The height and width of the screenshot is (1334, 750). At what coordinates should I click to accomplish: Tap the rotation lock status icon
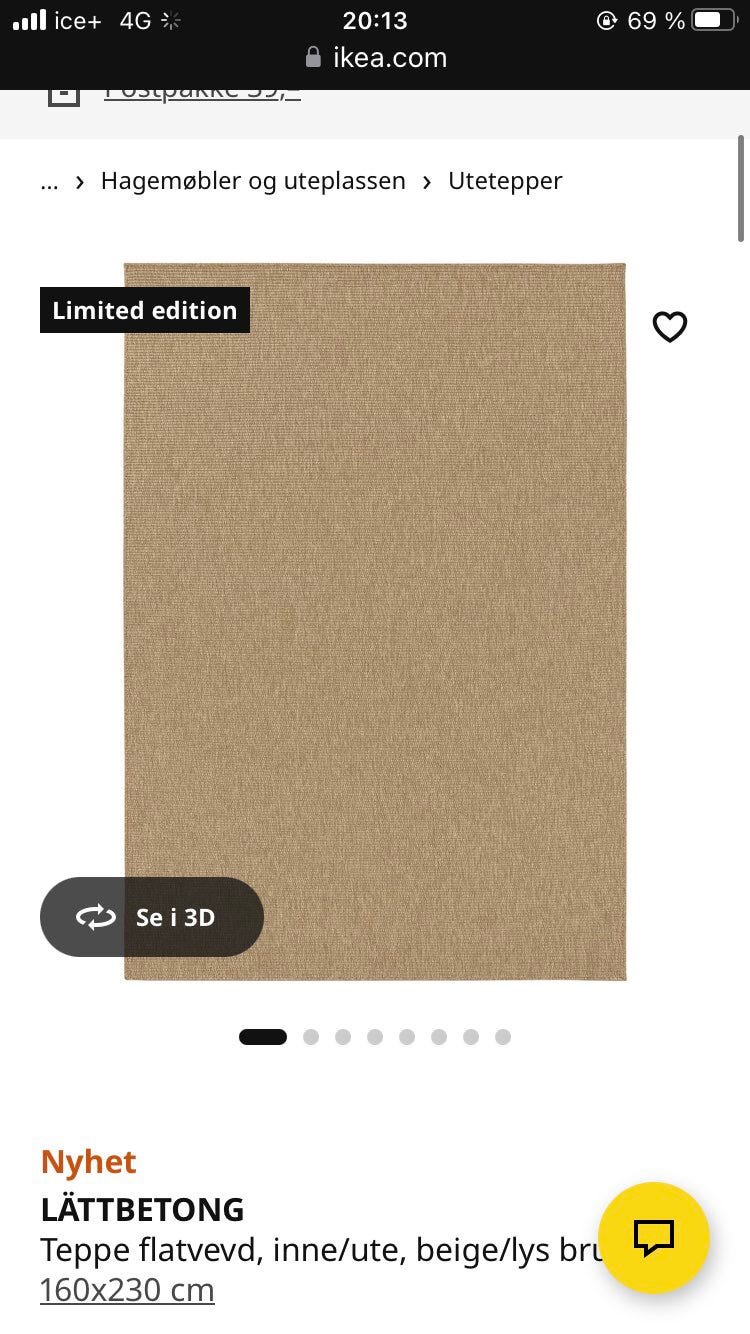607,20
